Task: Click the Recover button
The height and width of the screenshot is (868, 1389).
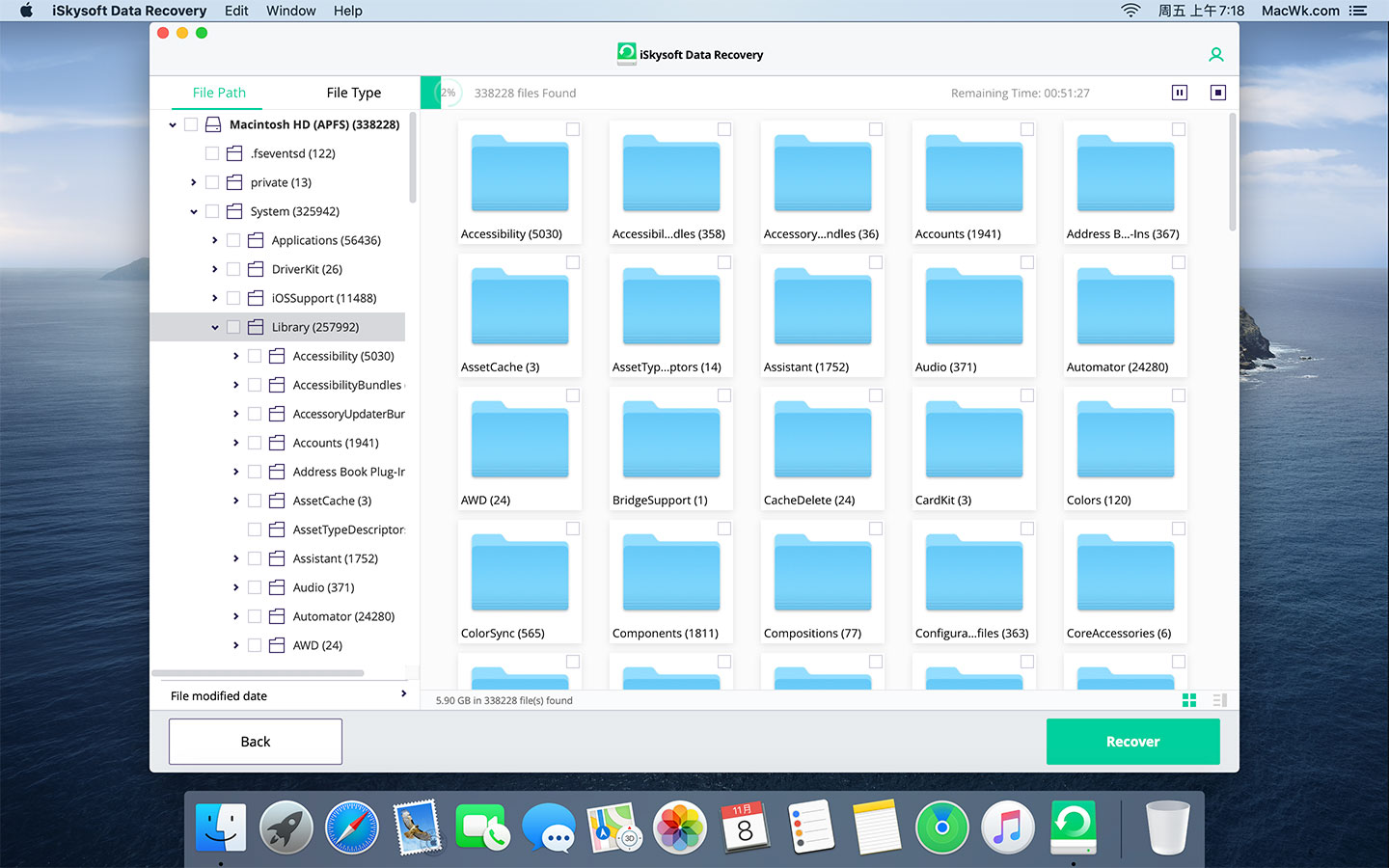Action: 1133,742
